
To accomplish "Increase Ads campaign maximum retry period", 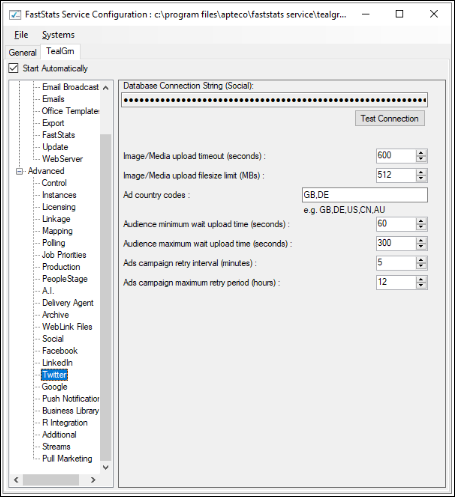I will click(x=421, y=279).
